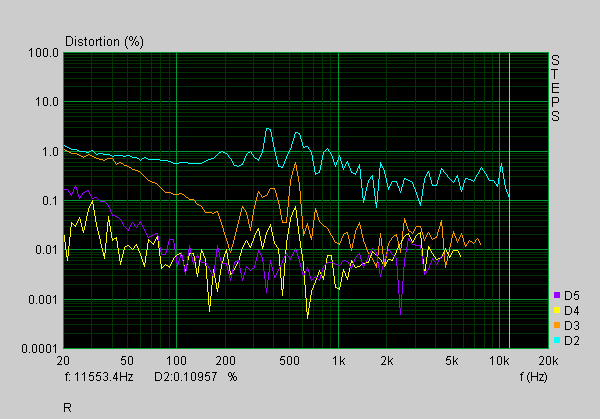The width and height of the screenshot is (600, 419).
Task: Click the 100 x-axis frequency label
Action: click(x=176, y=361)
